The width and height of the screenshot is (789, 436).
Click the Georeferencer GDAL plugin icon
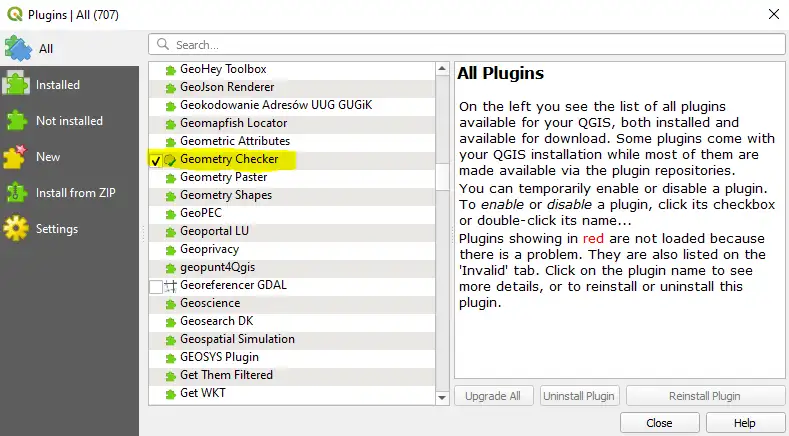(170, 286)
